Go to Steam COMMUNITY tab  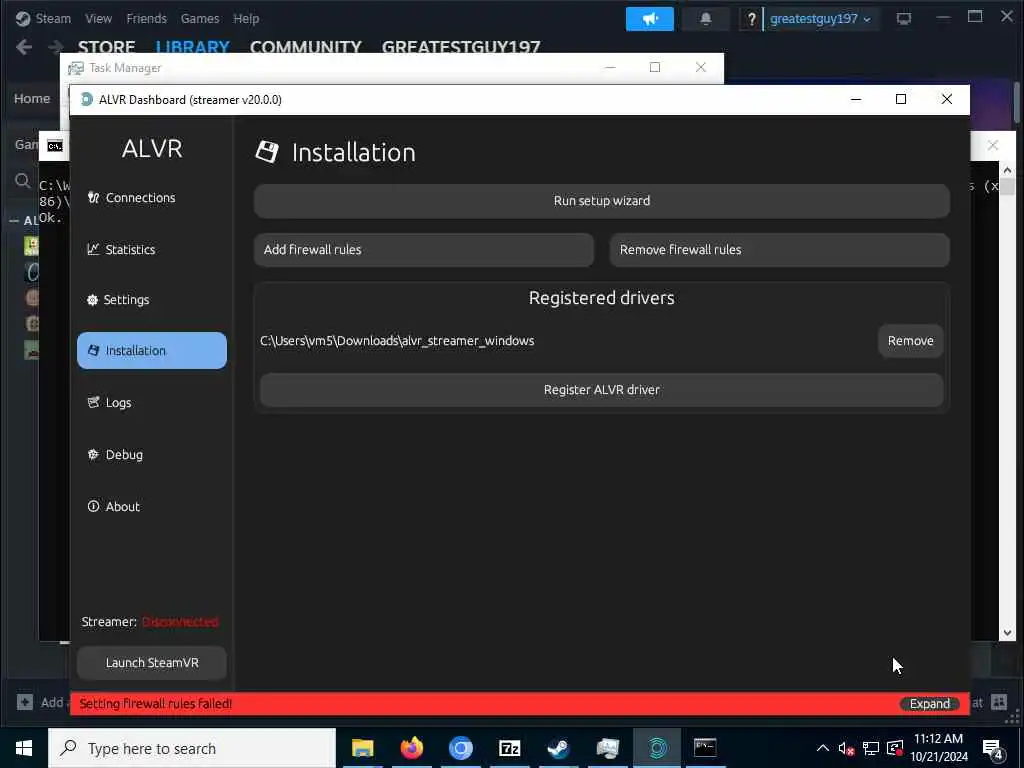click(306, 46)
